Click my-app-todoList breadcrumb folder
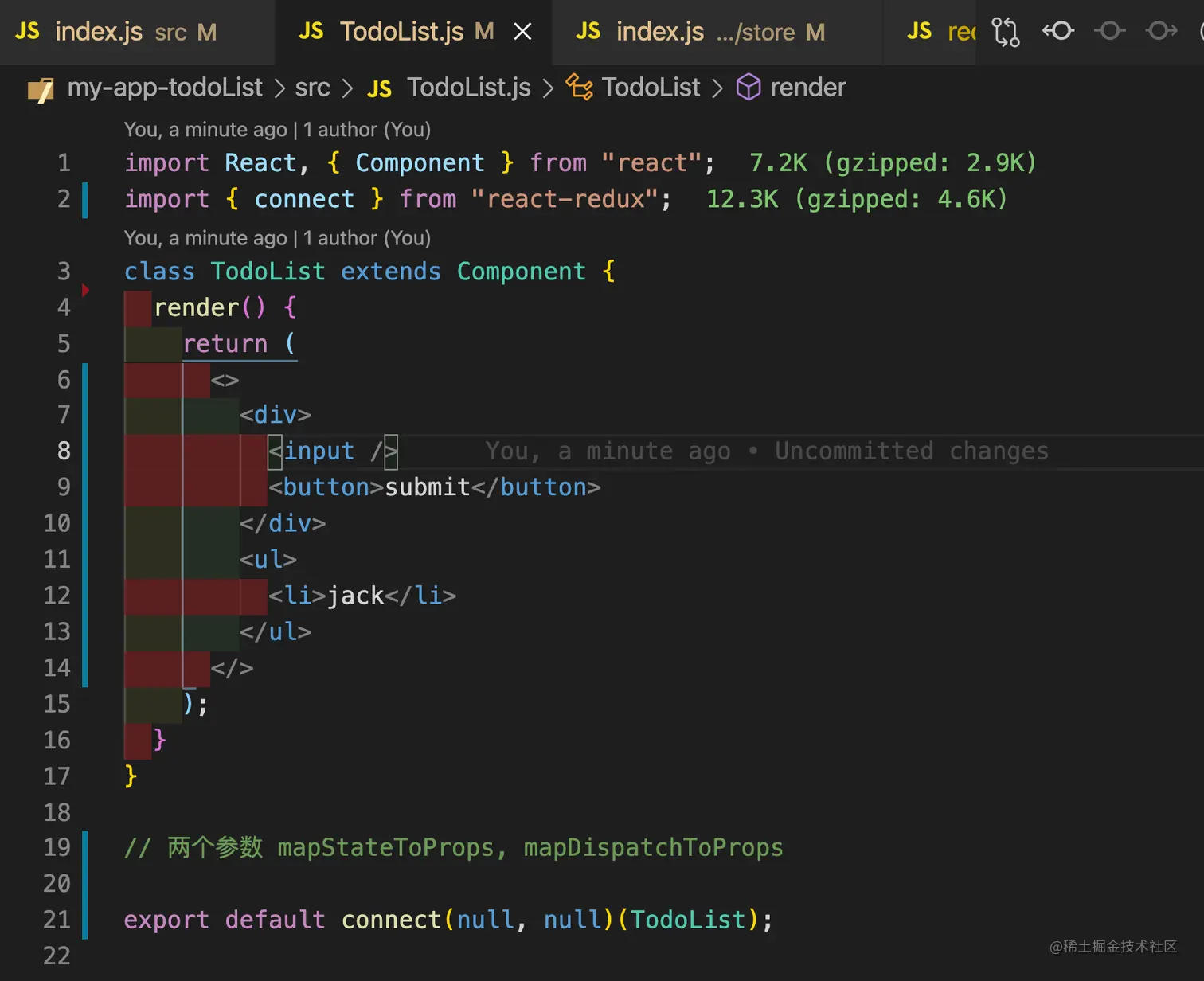This screenshot has height=981, width=1204. pos(165,87)
